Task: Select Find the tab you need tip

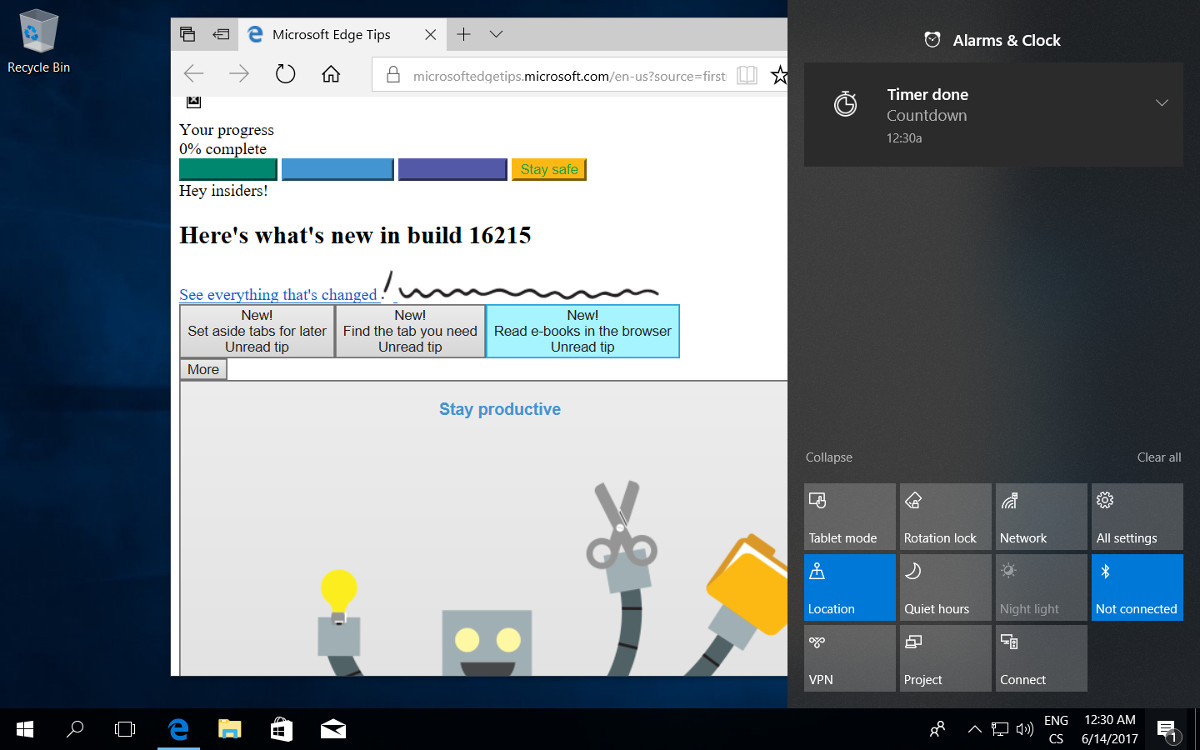Action: pyautogui.click(x=410, y=331)
